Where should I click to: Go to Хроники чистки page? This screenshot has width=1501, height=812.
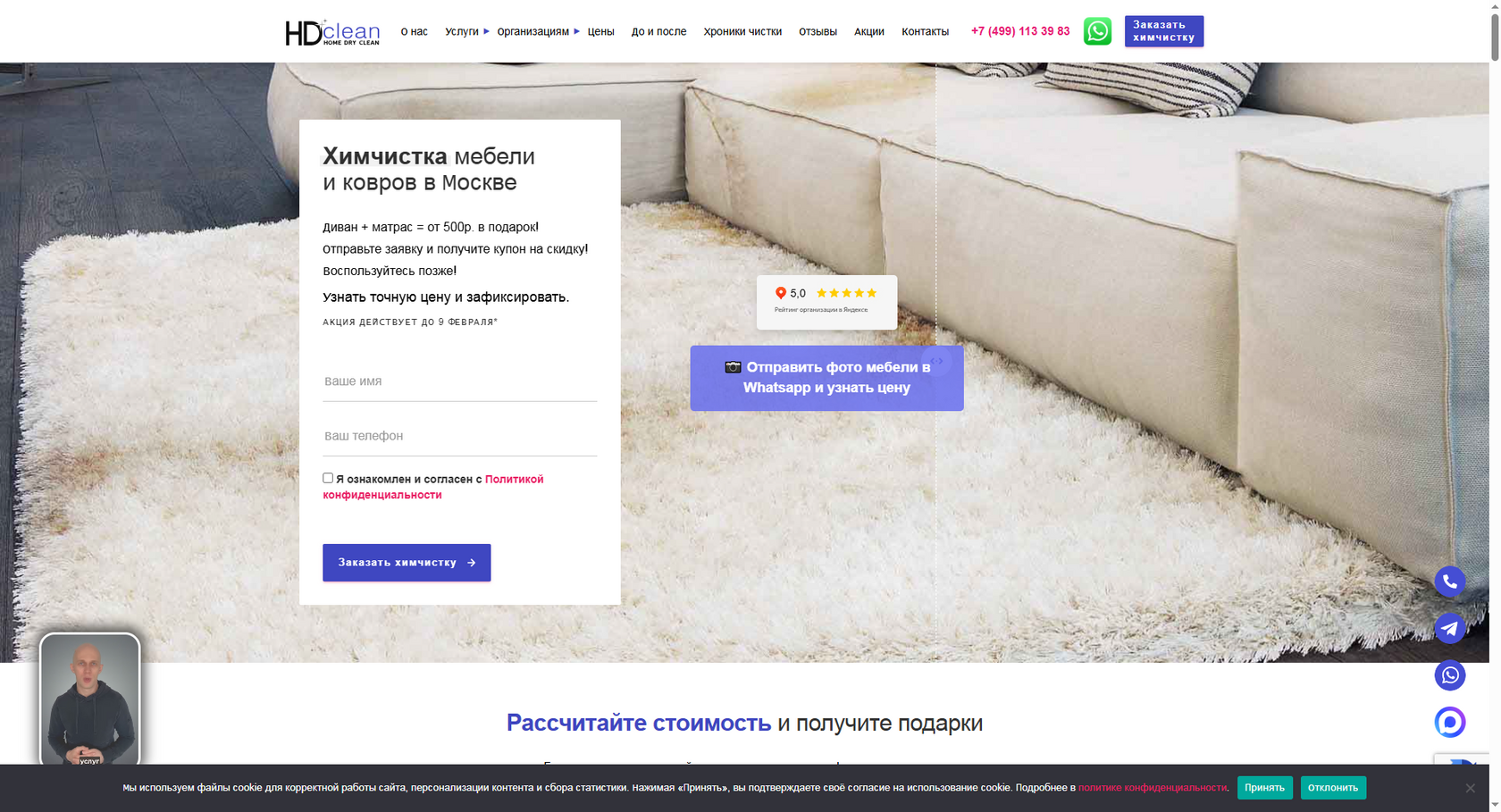tap(742, 31)
